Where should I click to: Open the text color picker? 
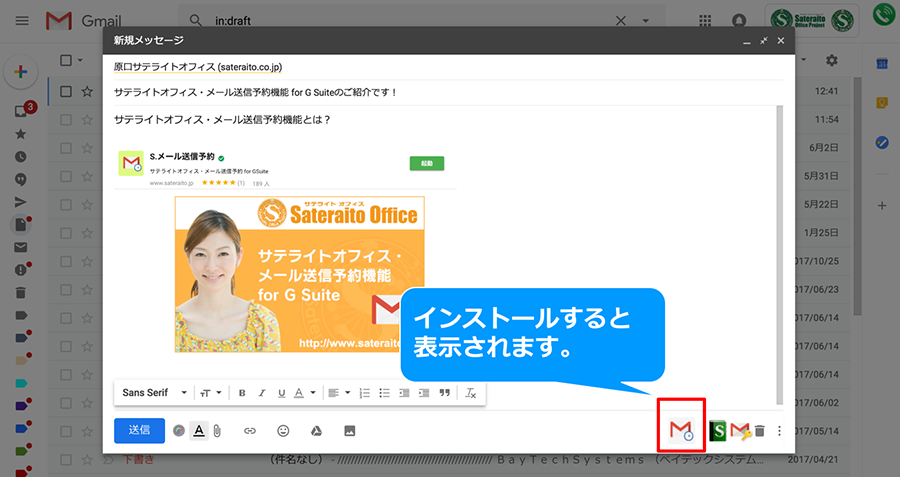[x=305, y=393]
